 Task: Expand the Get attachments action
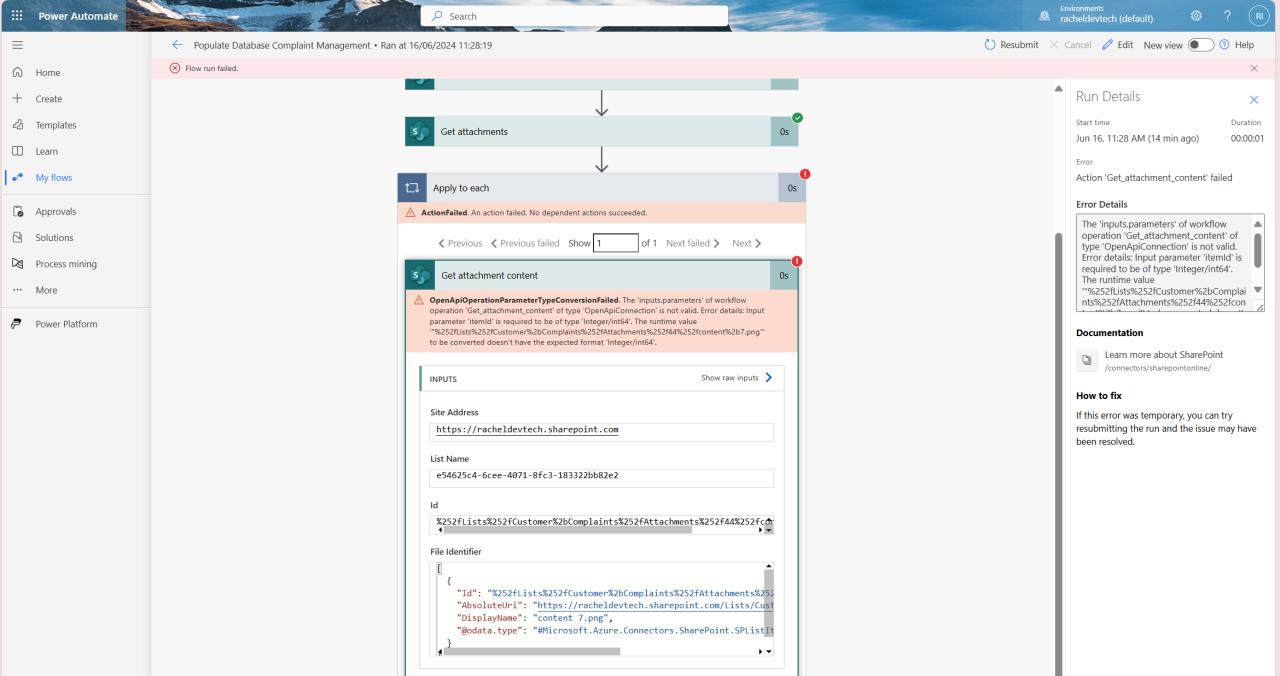tap(601, 131)
